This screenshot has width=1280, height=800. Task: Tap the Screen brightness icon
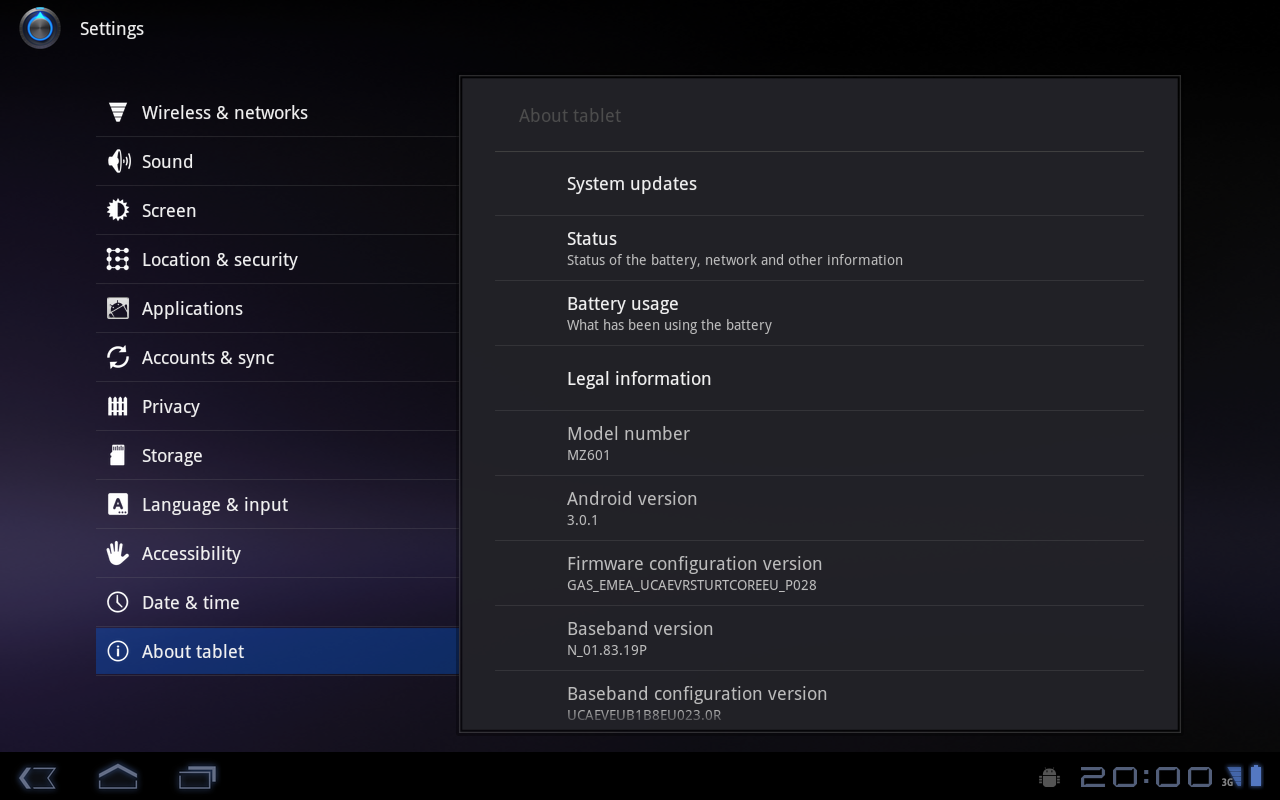[x=118, y=210]
